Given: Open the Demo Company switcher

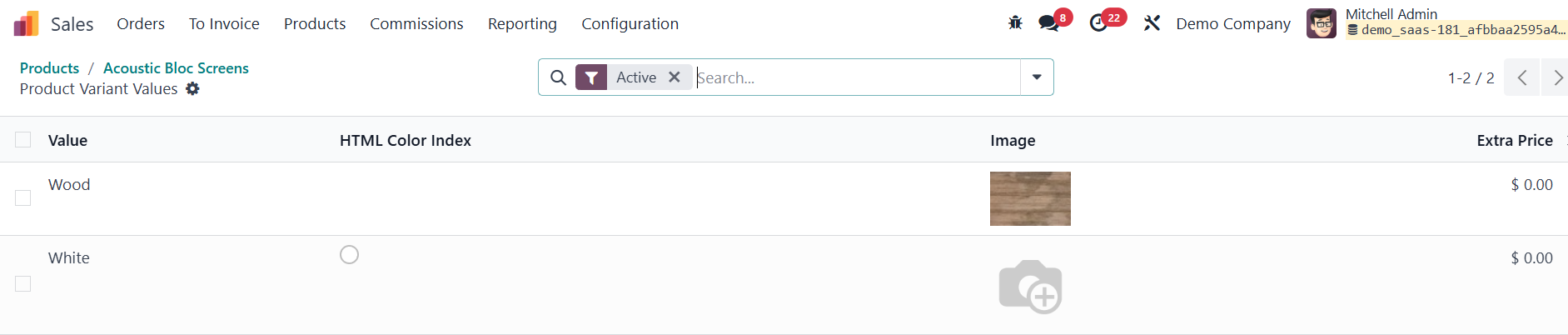Looking at the screenshot, I should click(x=1233, y=23).
